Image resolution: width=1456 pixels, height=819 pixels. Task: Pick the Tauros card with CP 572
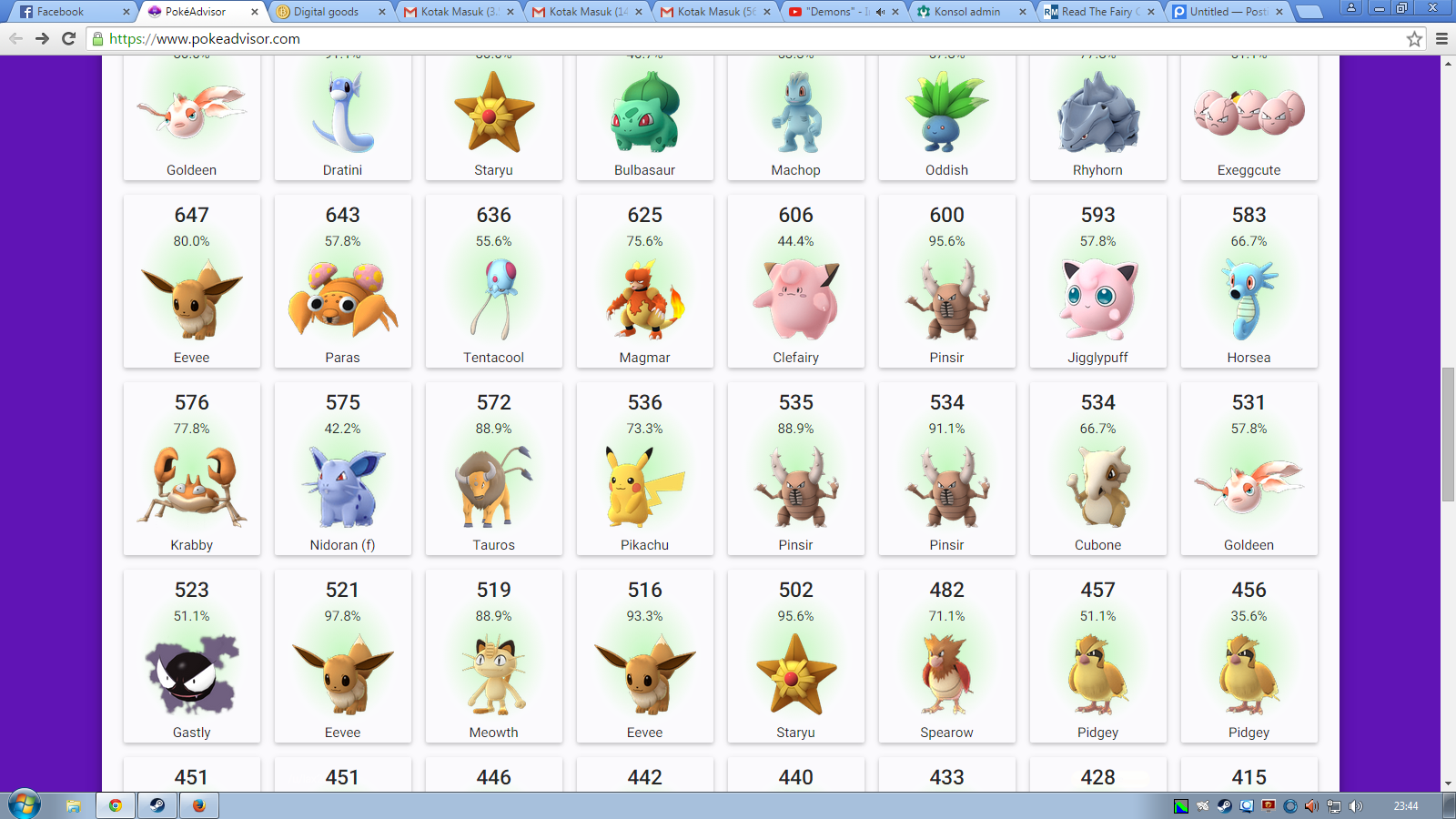pyautogui.click(x=493, y=470)
